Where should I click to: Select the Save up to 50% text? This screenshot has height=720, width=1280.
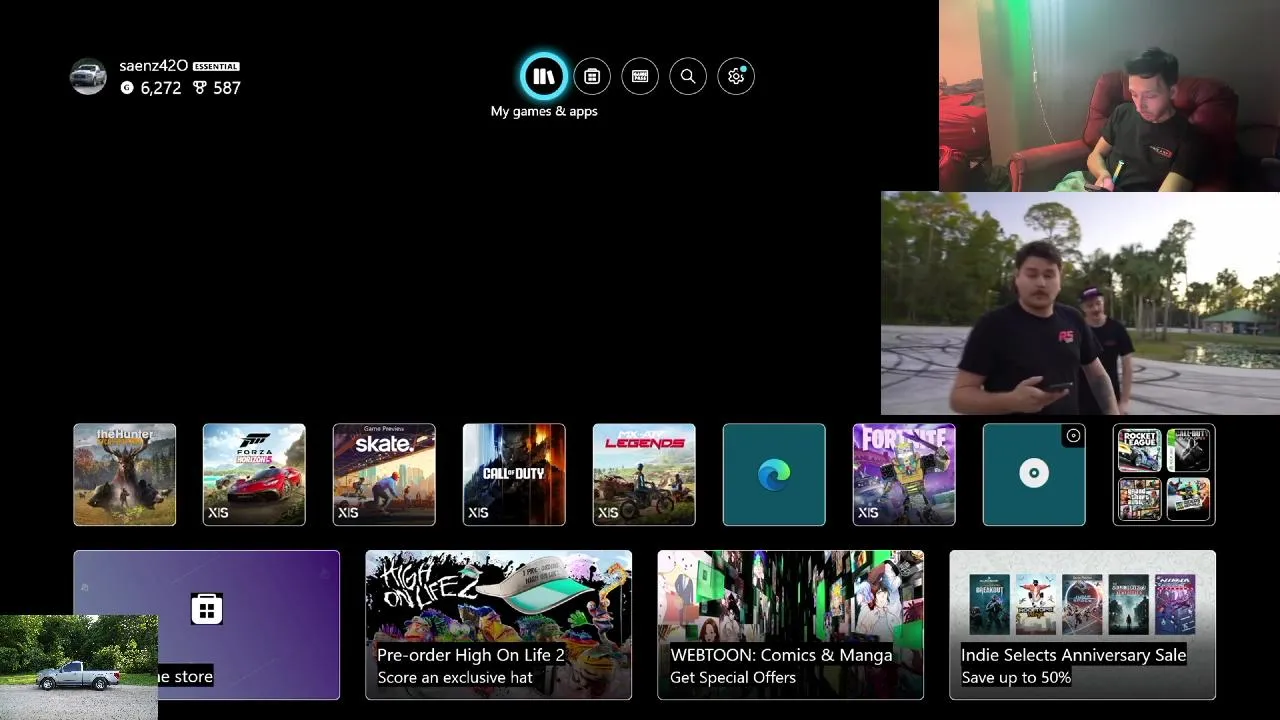1016,678
